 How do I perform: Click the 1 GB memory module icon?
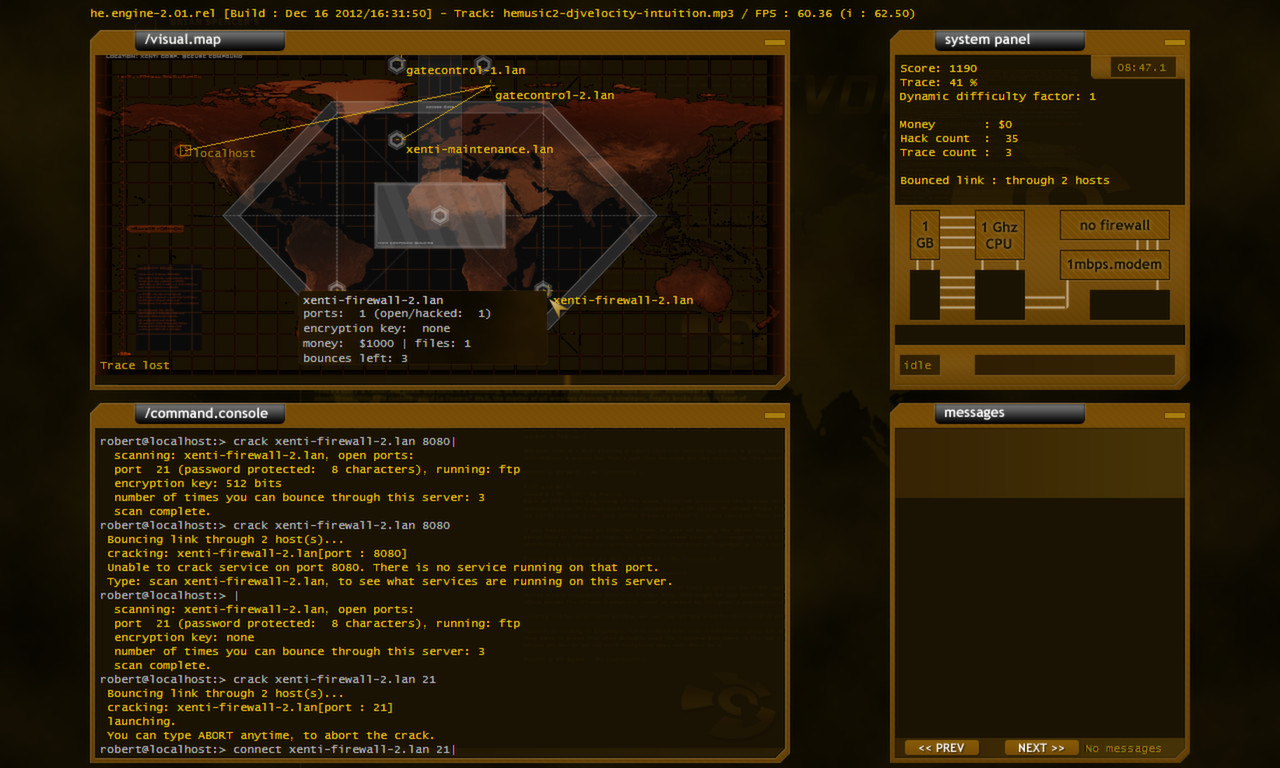pyautogui.click(x=924, y=234)
